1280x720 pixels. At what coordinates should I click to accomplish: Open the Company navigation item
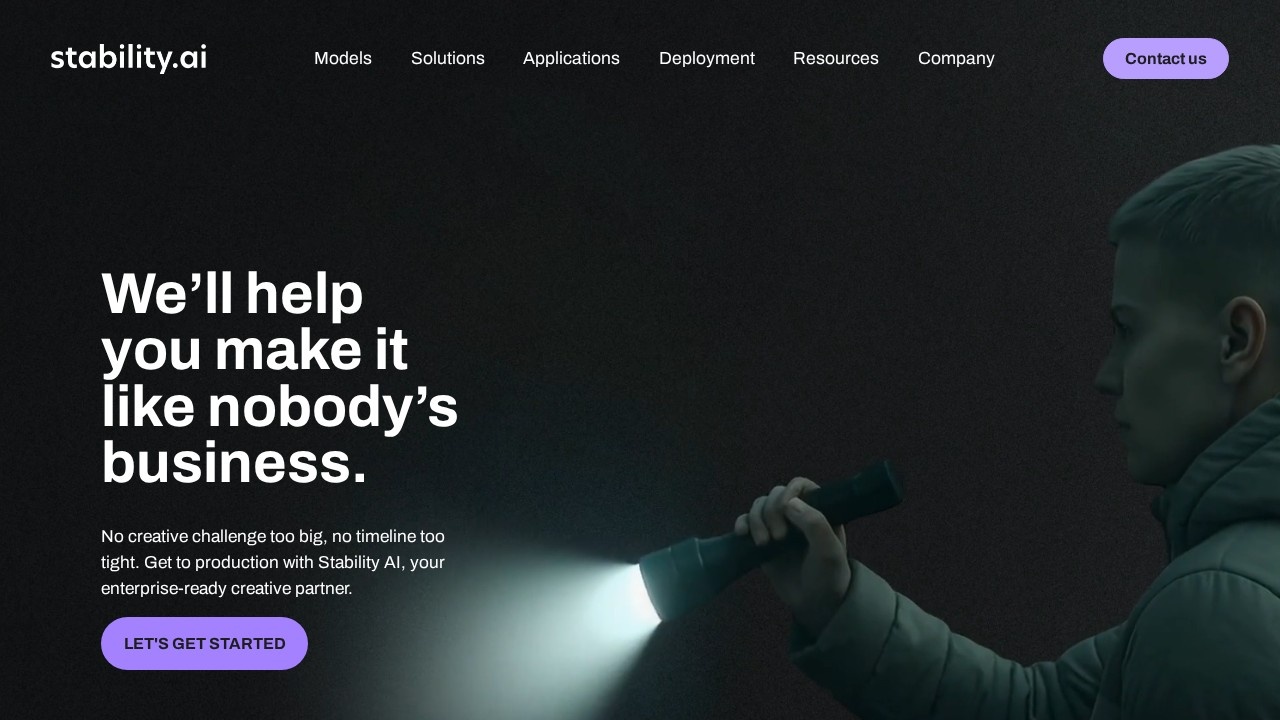tap(956, 58)
